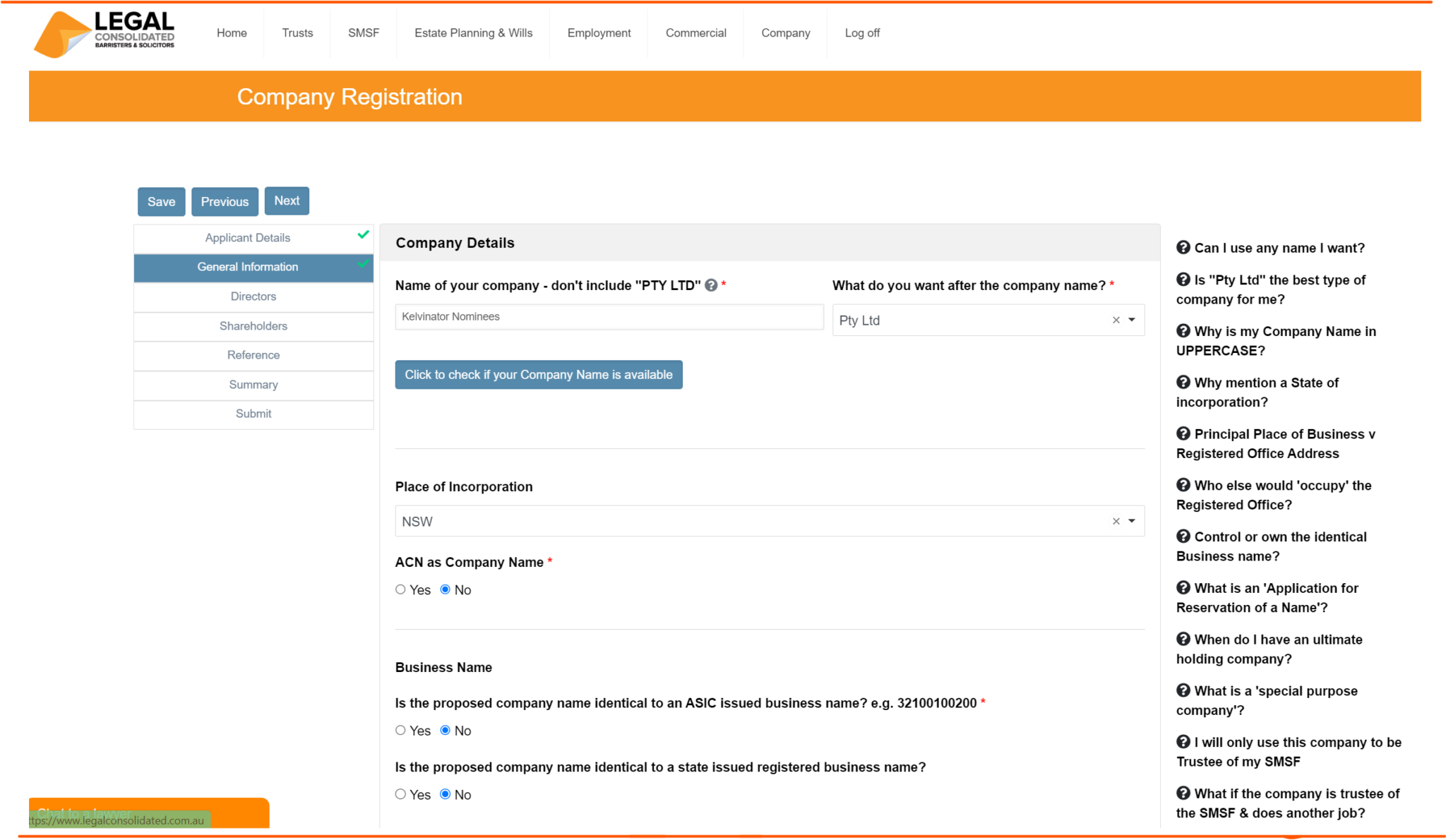Click to check if your Company Name is available

tap(539, 375)
